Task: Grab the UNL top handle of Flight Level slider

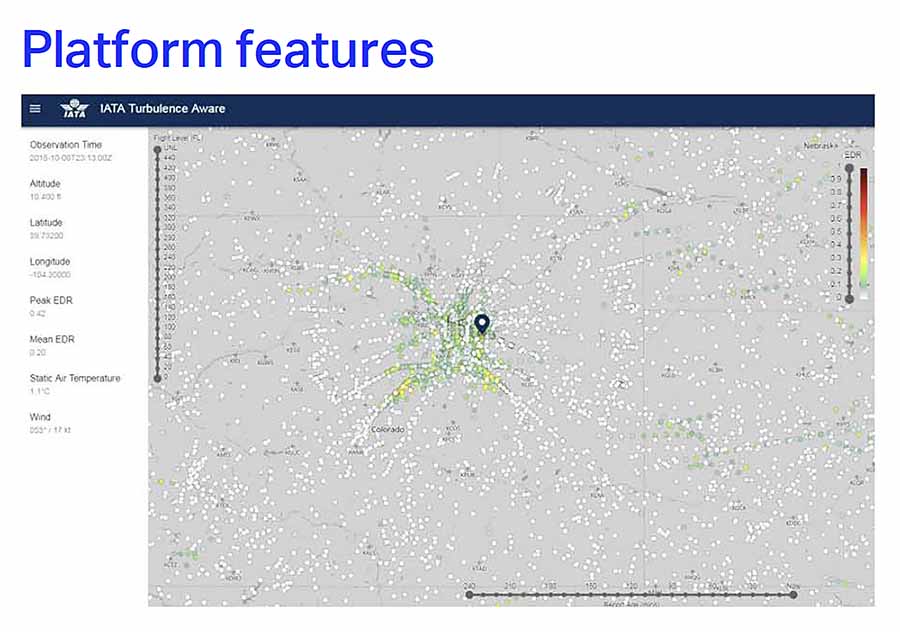Action: coord(157,149)
